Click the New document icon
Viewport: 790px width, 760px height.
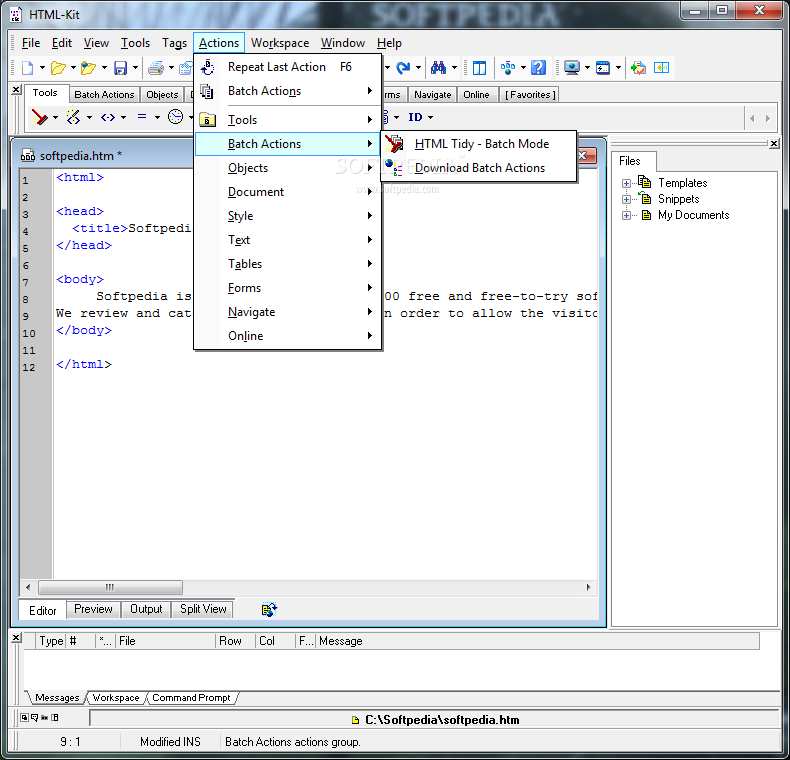[x=27, y=67]
